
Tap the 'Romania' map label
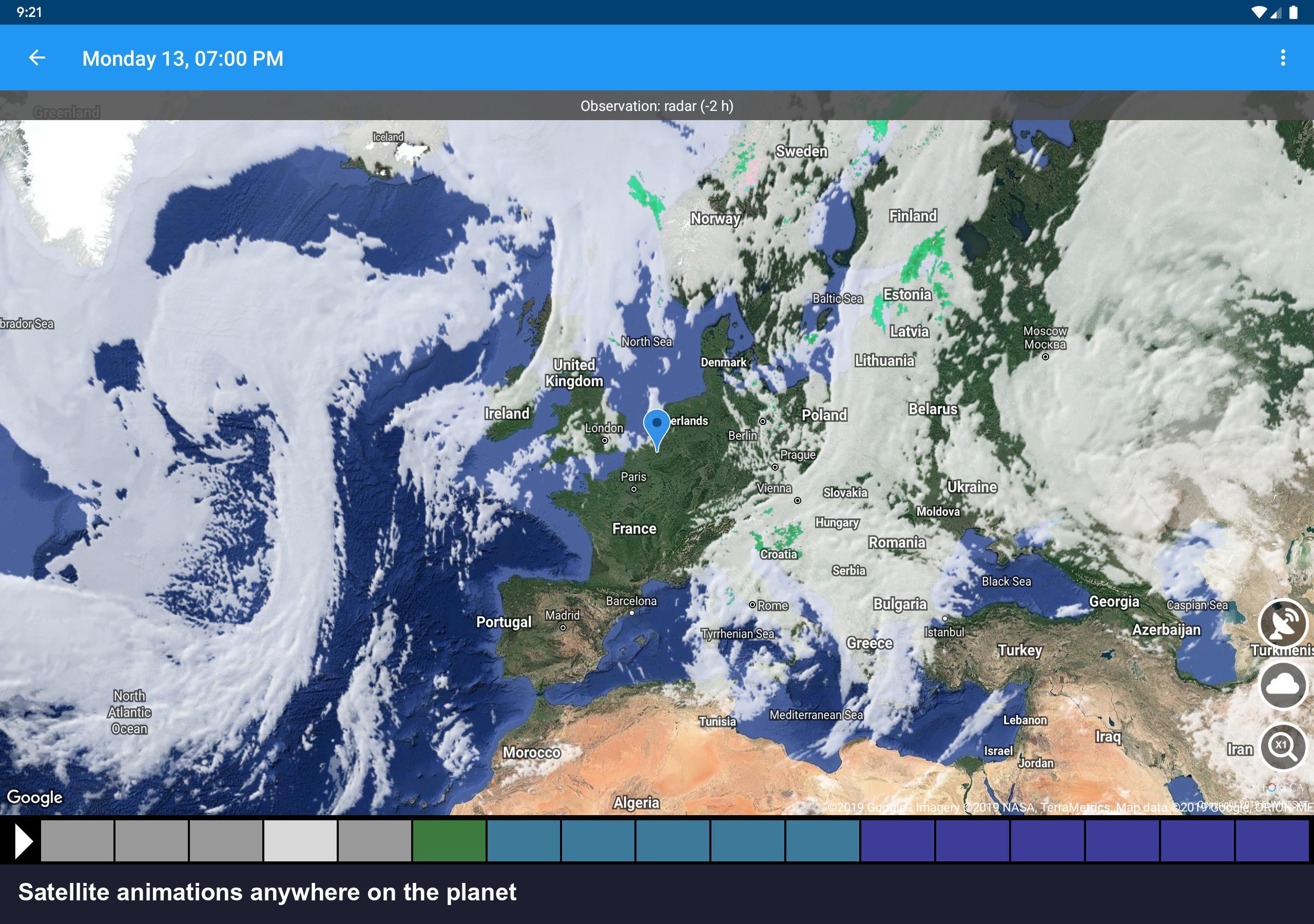(x=897, y=543)
